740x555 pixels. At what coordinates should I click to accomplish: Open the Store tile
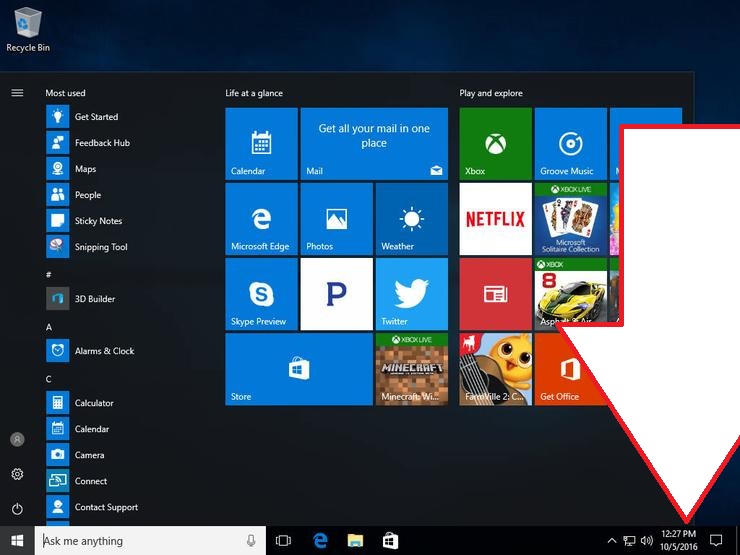[x=299, y=369]
